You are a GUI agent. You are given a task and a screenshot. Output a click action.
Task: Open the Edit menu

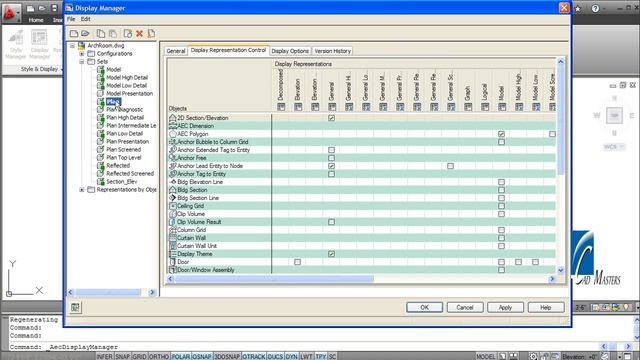tap(85, 19)
